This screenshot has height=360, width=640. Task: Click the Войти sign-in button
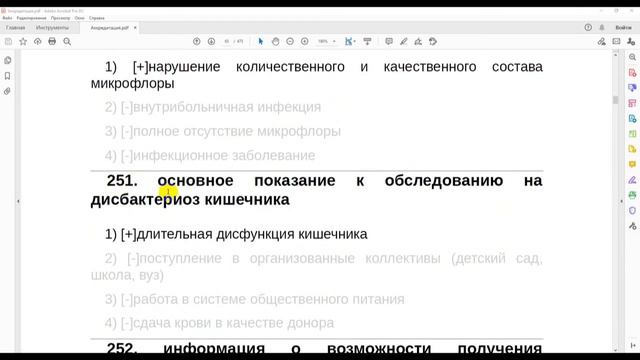click(623, 27)
